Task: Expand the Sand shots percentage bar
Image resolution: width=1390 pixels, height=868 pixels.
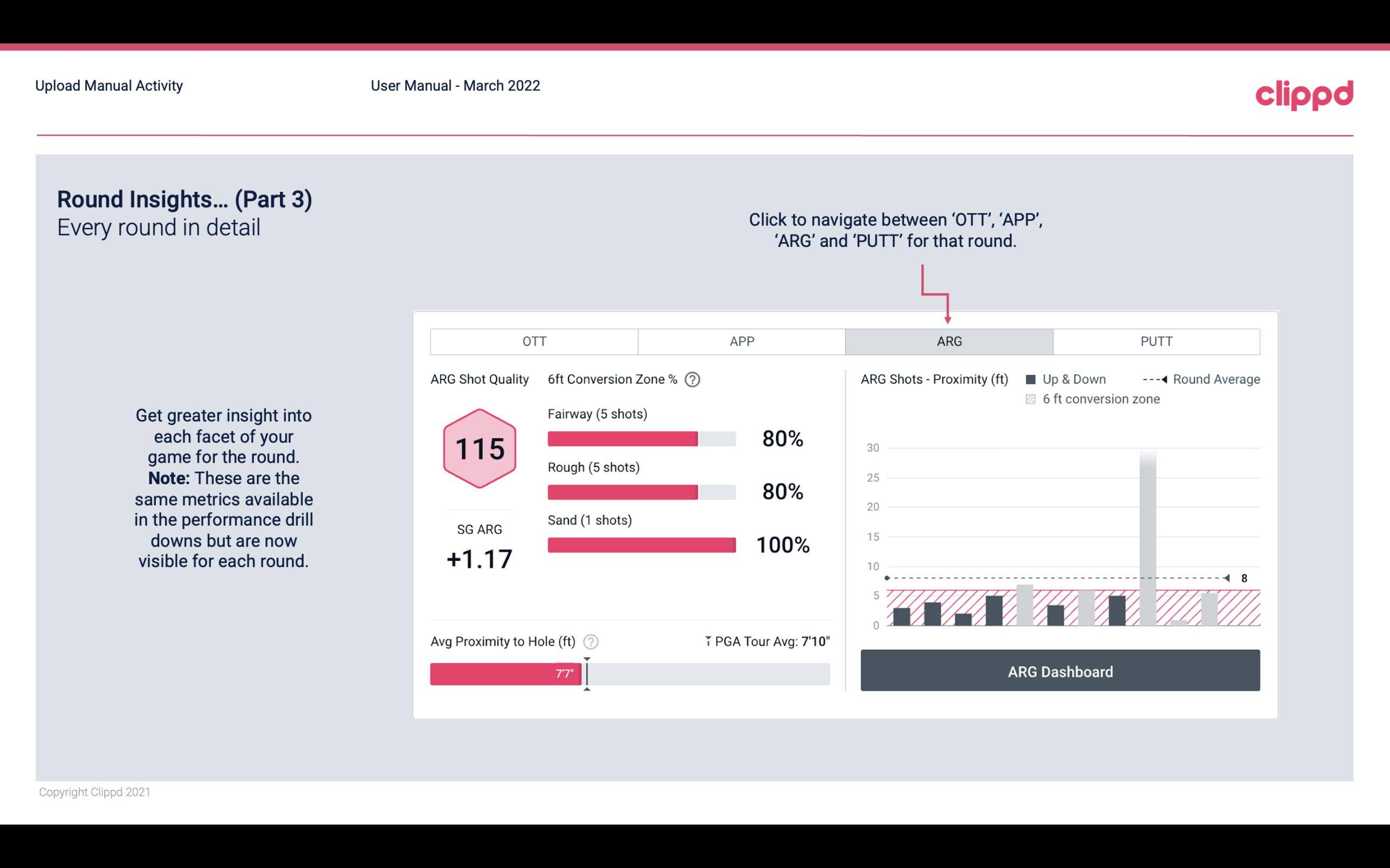Action: pos(640,544)
